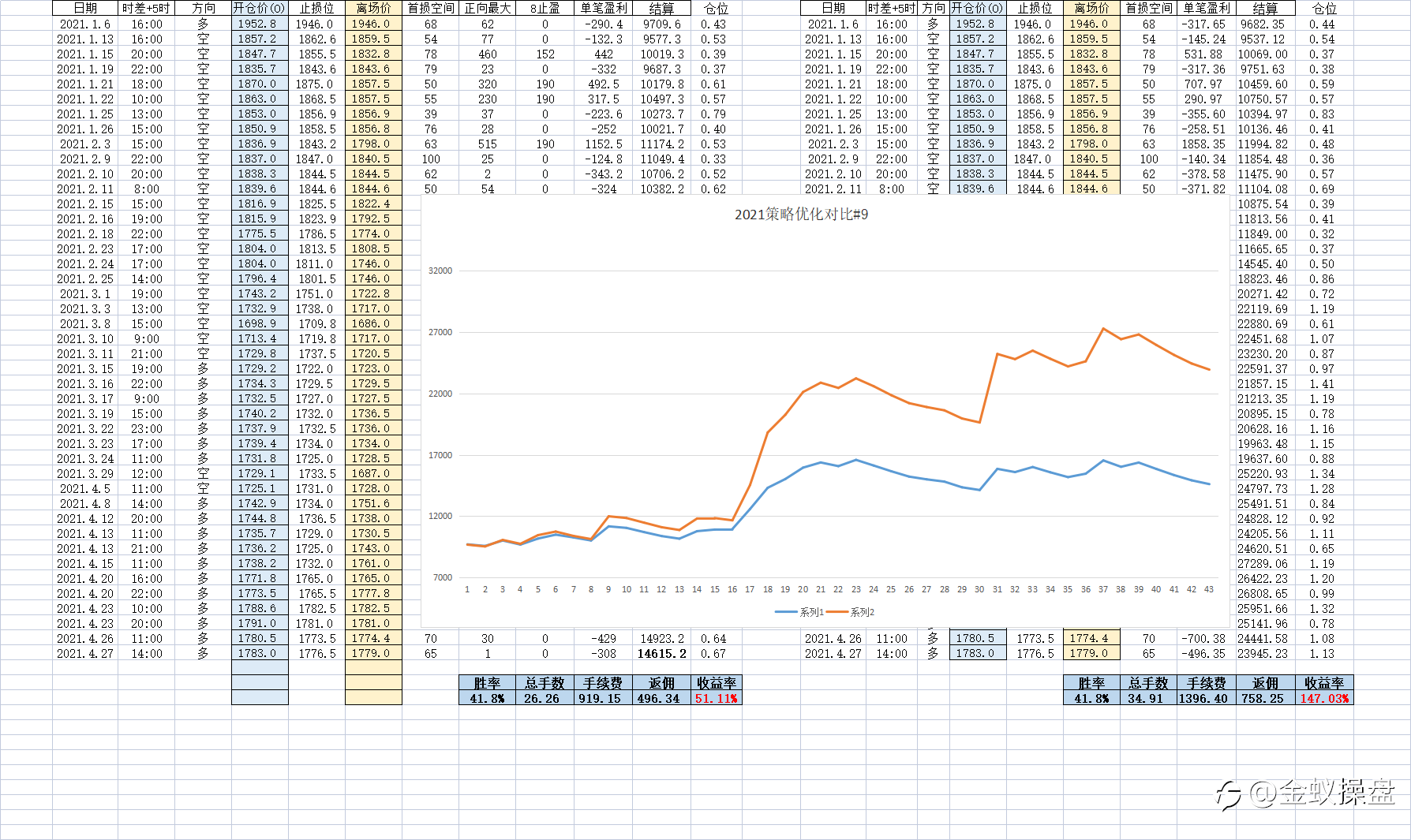Select the 22000 y-axis label on the chart

pos(440,394)
